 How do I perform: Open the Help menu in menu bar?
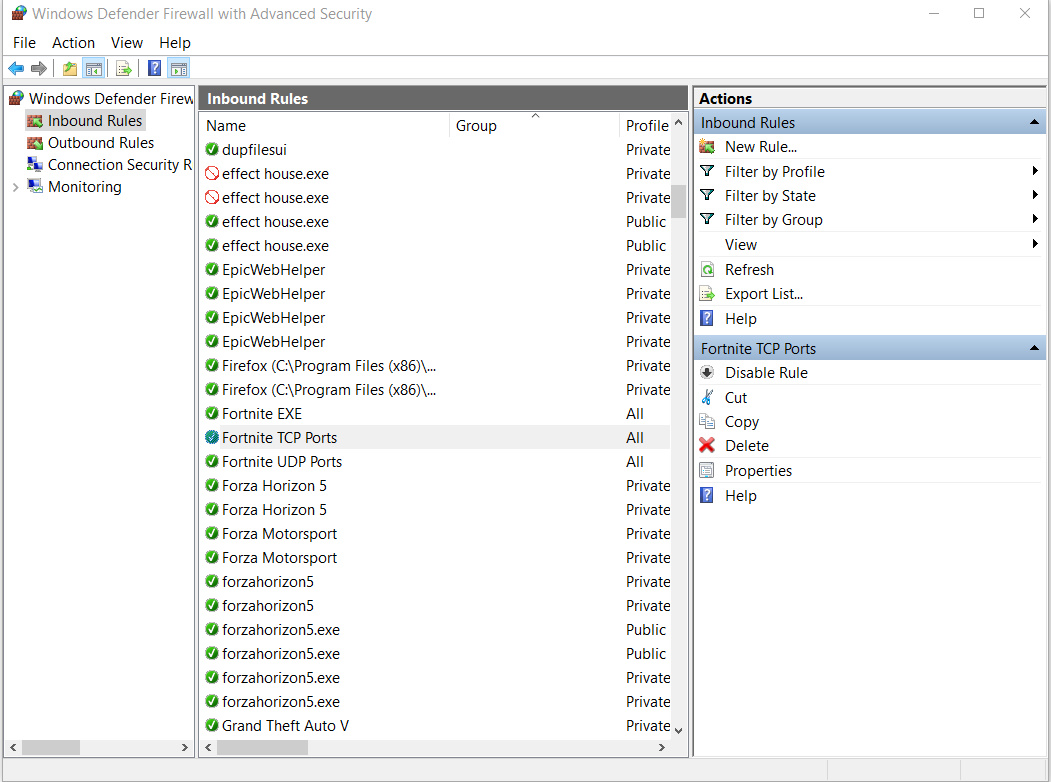[x=175, y=43]
